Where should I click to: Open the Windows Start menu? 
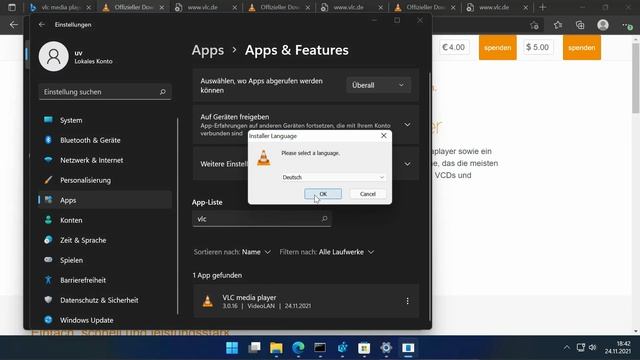[232, 348]
